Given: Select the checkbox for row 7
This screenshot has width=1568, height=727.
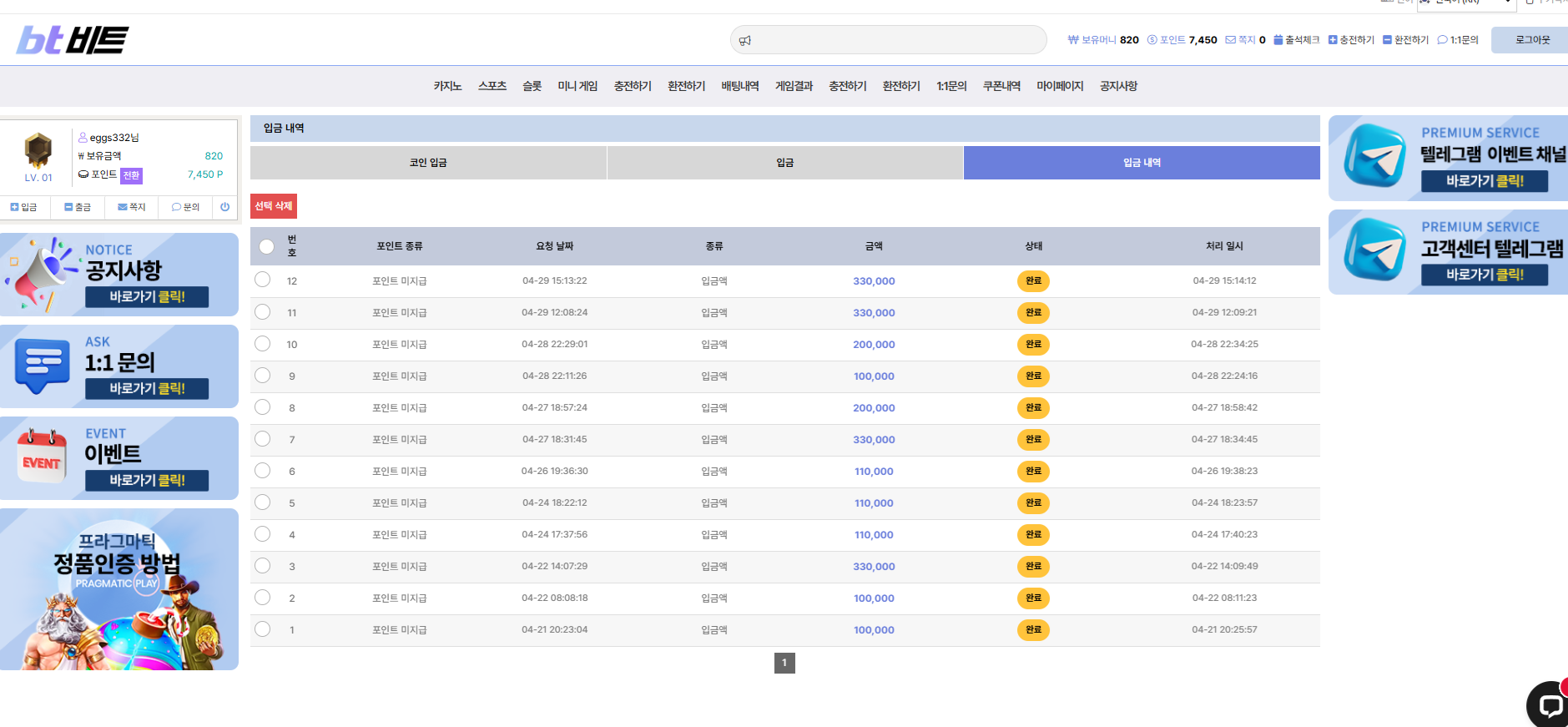Looking at the screenshot, I should coord(263,438).
